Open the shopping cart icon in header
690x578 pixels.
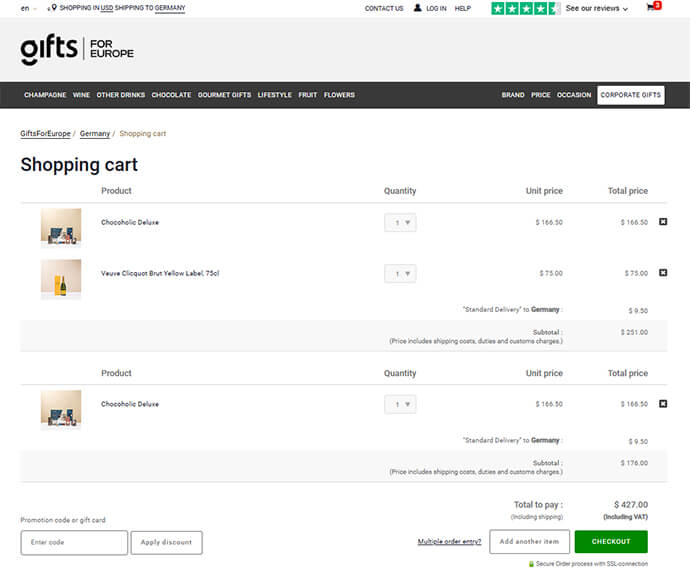coord(653,8)
